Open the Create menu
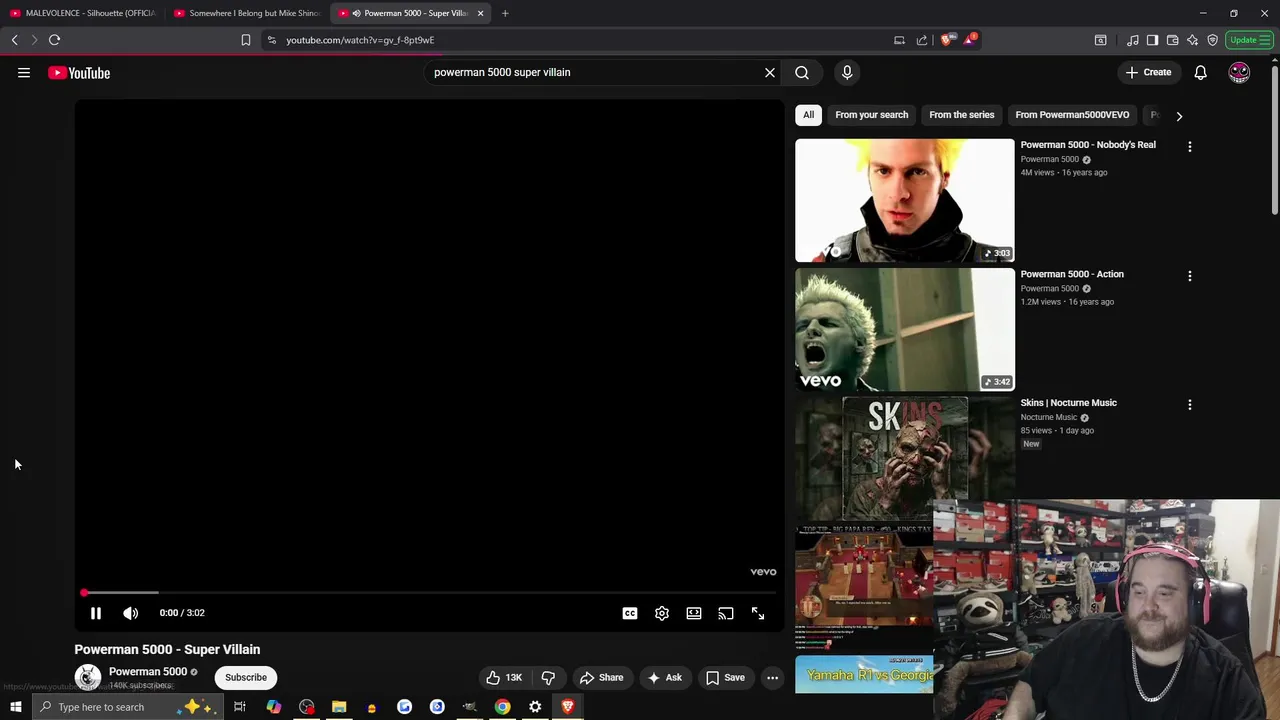 (x=1148, y=72)
